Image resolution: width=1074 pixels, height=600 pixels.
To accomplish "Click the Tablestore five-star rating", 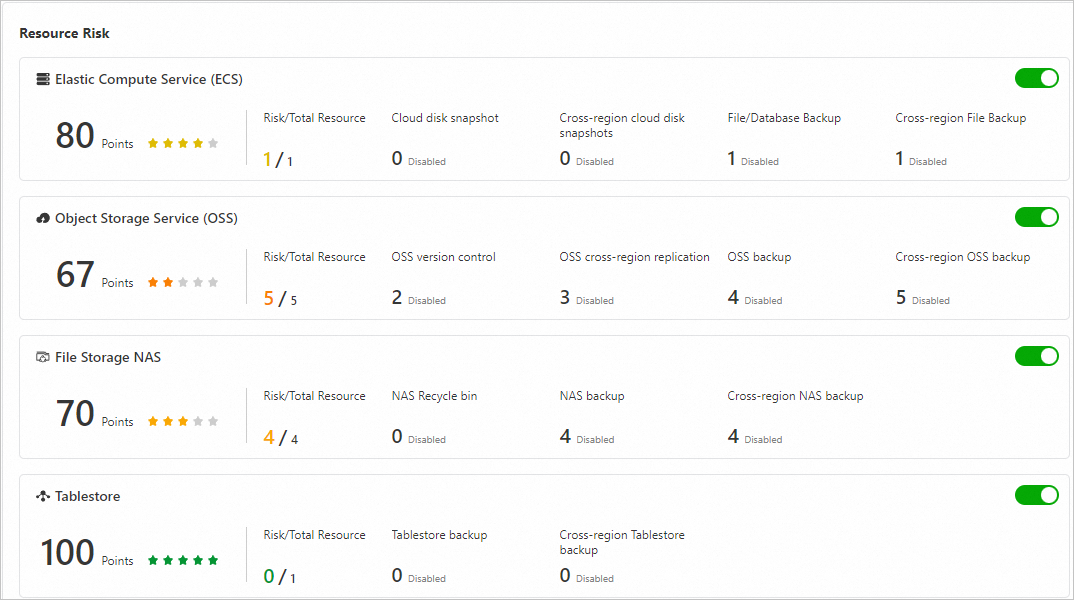I will (x=182, y=561).
